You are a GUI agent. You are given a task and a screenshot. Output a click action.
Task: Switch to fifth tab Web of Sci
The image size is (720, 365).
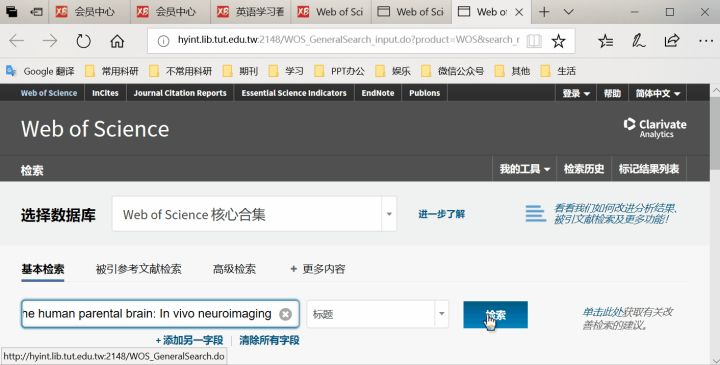tap(411, 12)
